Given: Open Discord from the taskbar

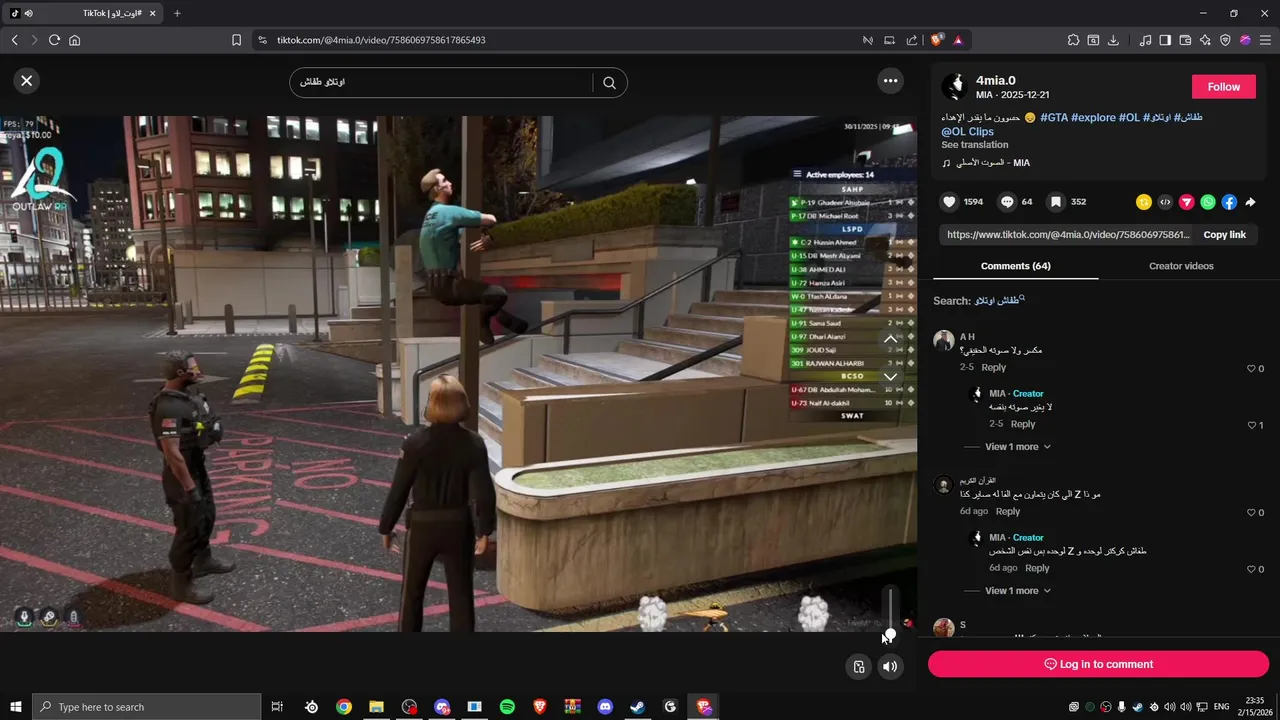Looking at the screenshot, I should point(605,707).
